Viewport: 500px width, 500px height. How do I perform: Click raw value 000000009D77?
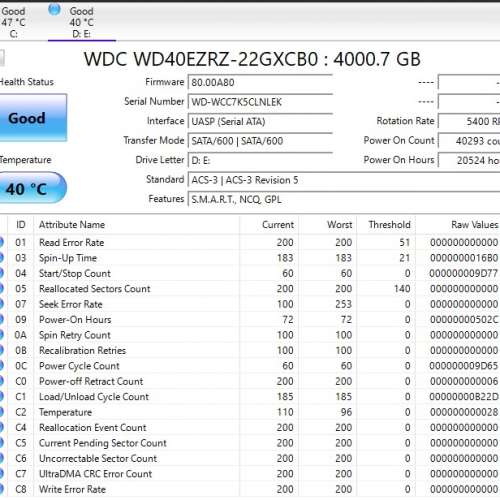pyautogui.click(x=464, y=273)
